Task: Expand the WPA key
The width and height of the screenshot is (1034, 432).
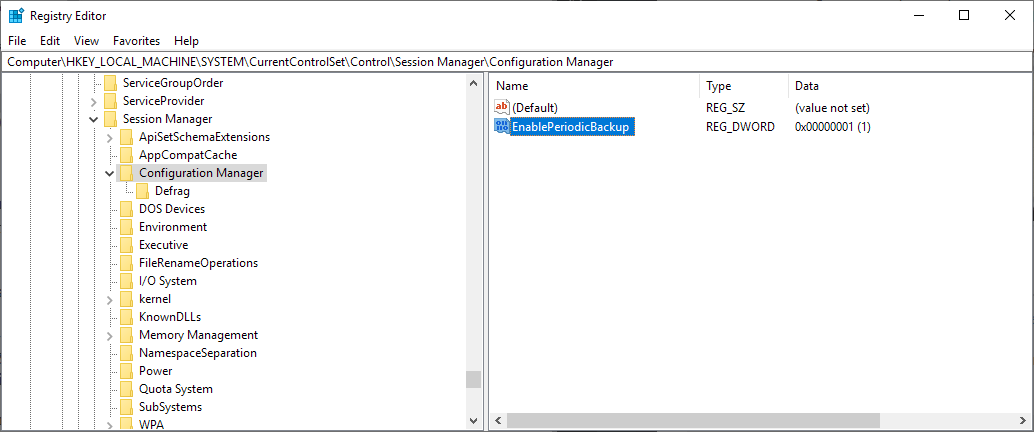Action: 109,424
